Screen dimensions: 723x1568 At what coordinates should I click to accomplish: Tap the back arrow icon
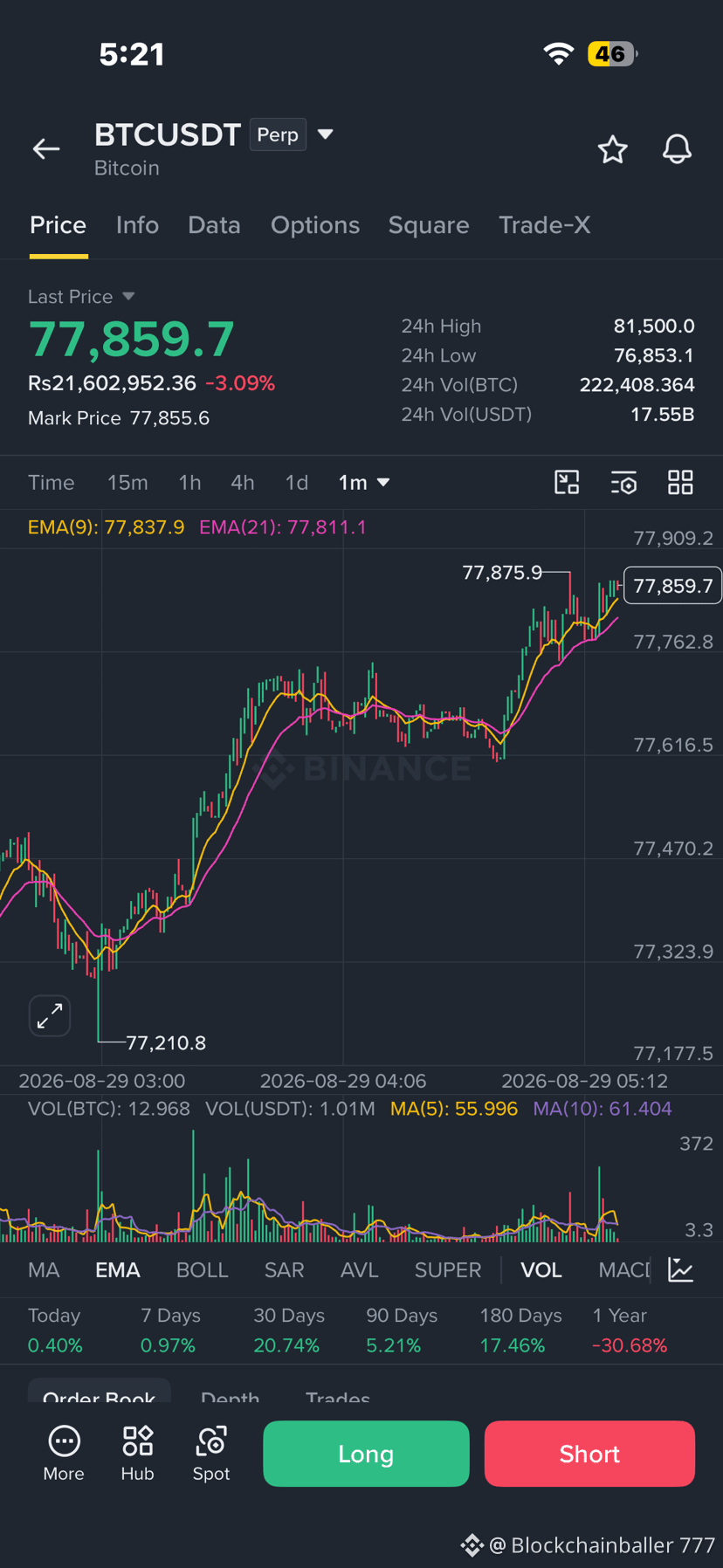46,149
